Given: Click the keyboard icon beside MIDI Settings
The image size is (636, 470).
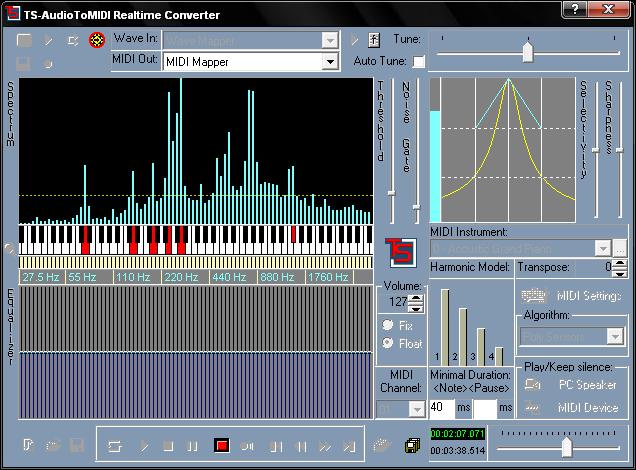Looking at the screenshot, I should (x=533, y=296).
